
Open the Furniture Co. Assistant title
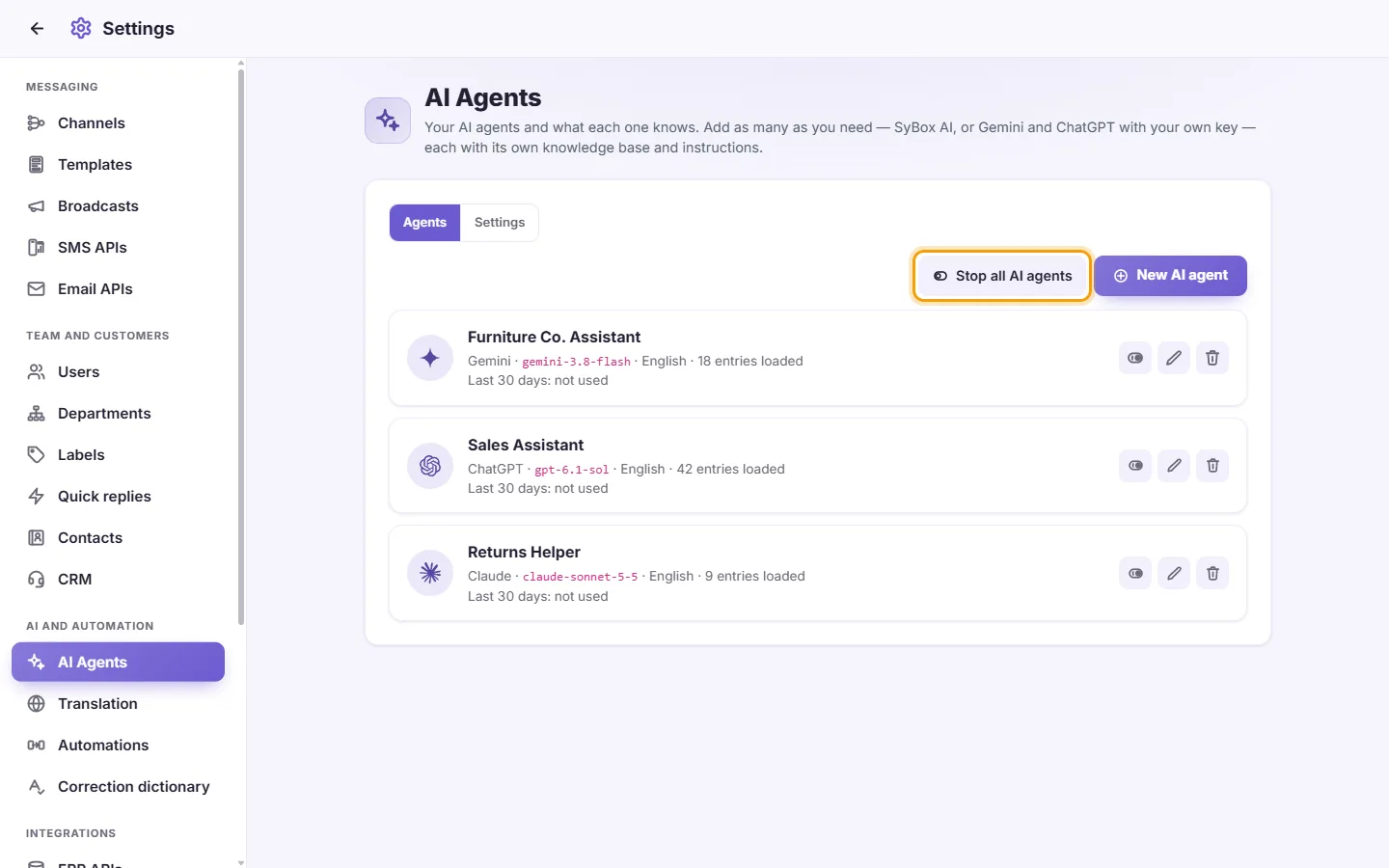pyautogui.click(x=554, y=338)
